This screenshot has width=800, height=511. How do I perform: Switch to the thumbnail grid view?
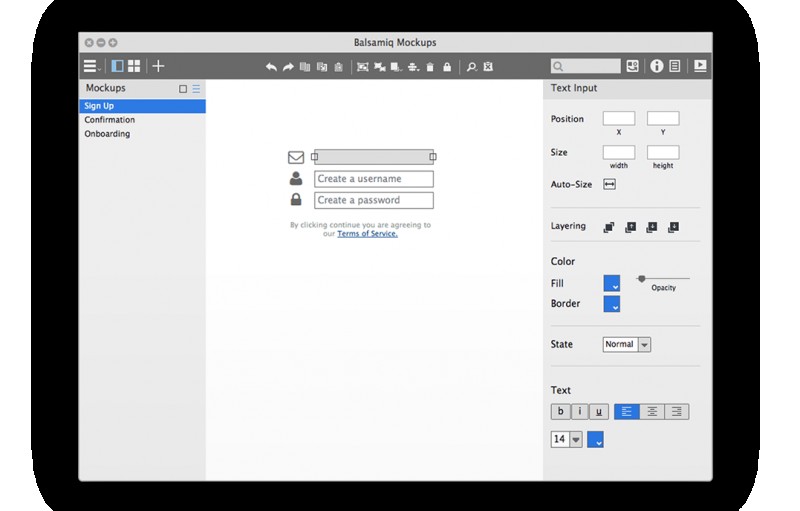pos(134,66)
